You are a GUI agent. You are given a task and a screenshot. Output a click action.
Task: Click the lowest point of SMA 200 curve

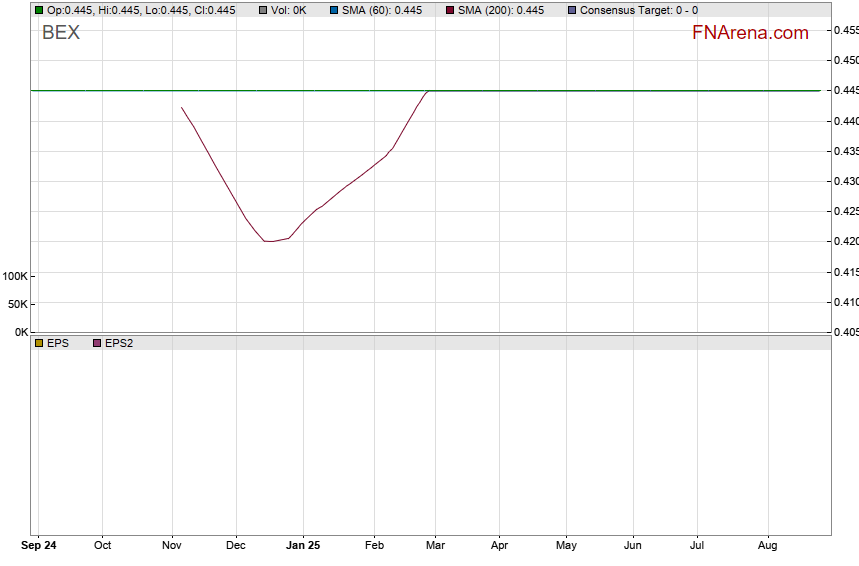click(268, 241)
